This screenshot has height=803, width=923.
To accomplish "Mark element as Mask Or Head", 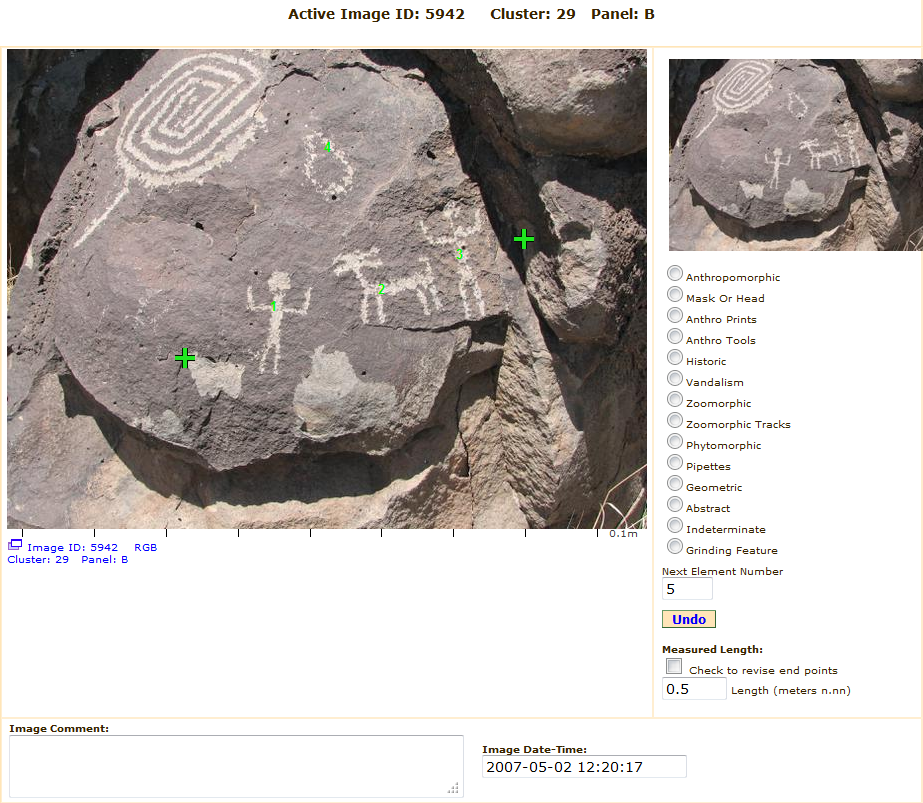I will pos(676,295).
